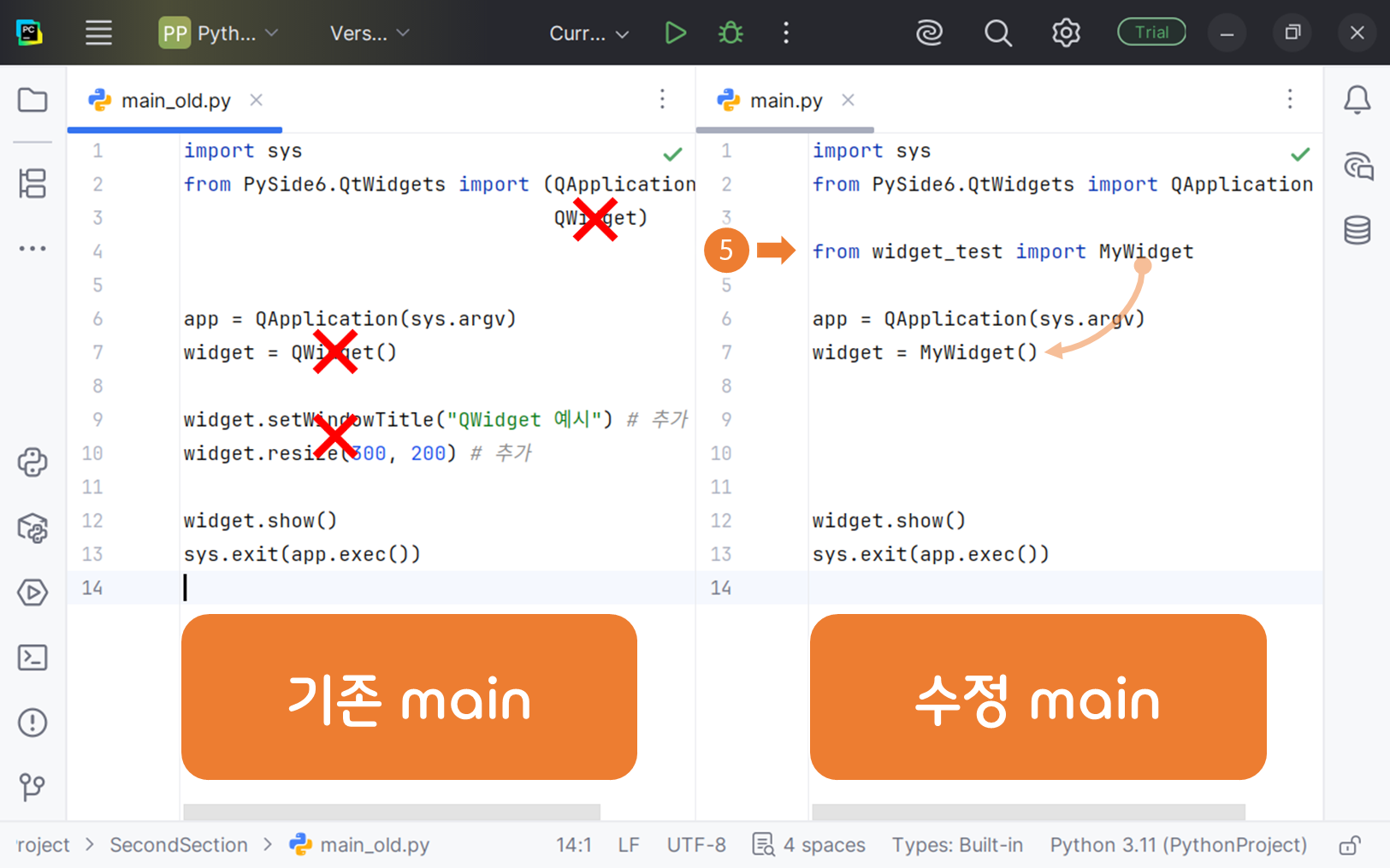Change the LF line separator
The width and height of the screenshot is (1390, 868).
[x=629, y=845]
